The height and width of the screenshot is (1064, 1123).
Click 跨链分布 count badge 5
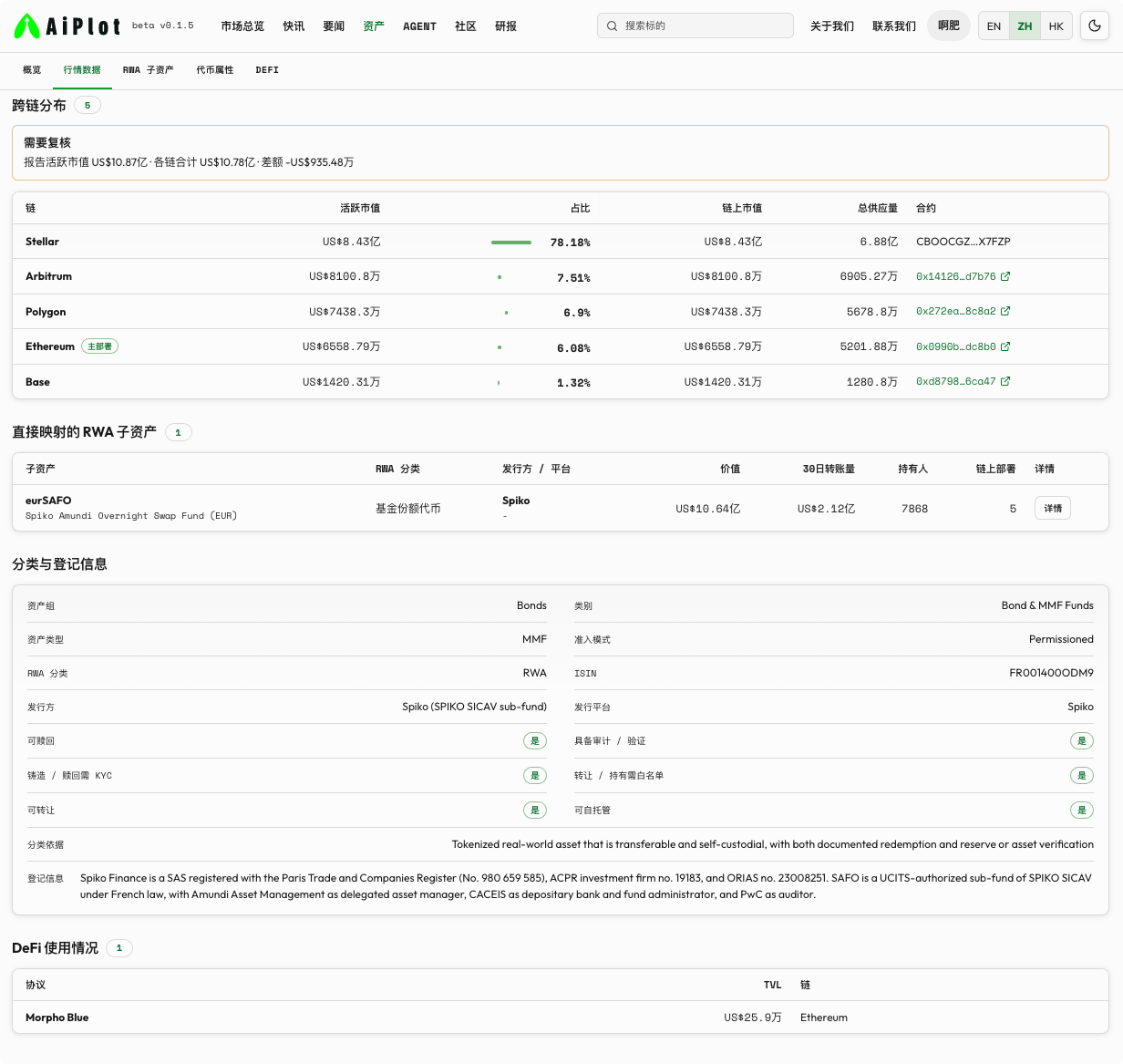88,105
